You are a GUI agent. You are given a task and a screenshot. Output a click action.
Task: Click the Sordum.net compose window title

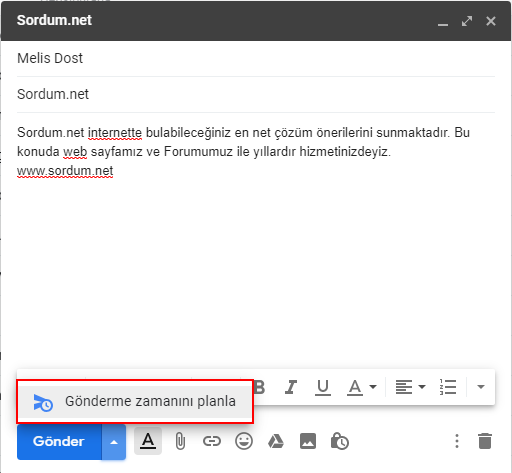(x=54, y=20)
